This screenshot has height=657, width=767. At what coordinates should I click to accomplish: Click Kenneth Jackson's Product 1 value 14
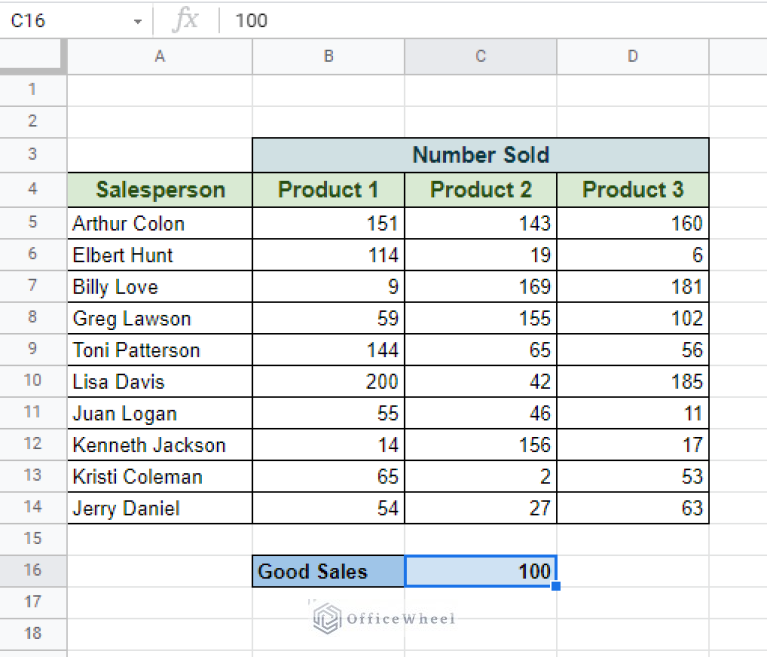[329, 445]
